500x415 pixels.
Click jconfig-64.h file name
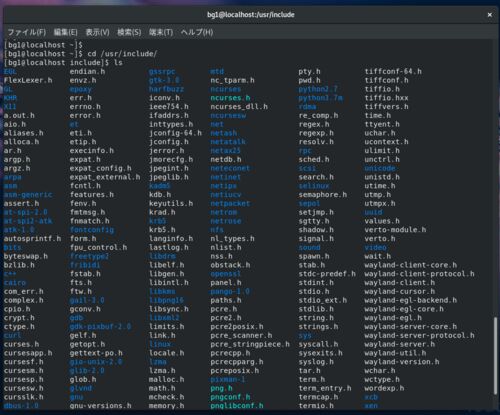[x=175, y=133]
